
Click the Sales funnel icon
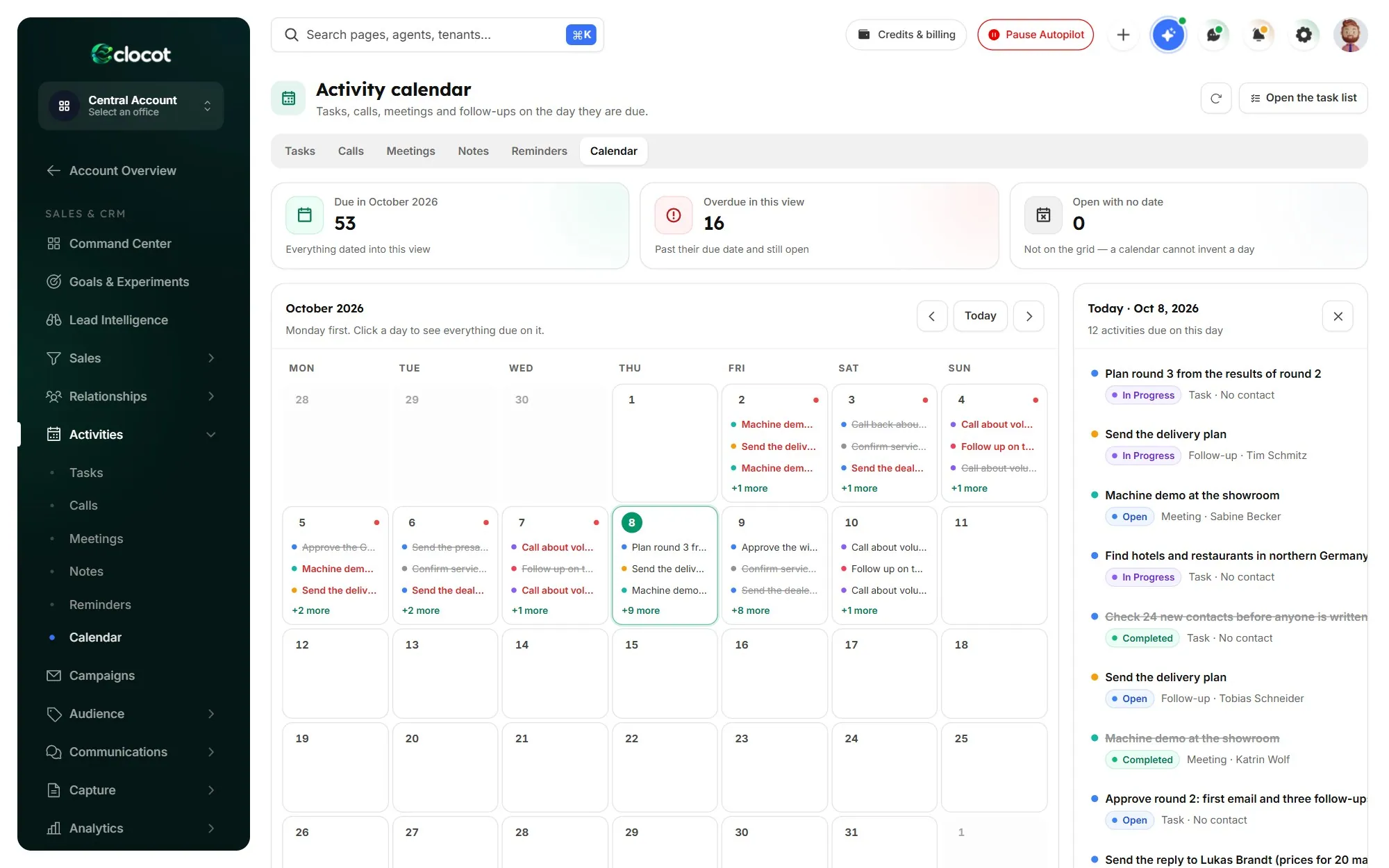coord(53,358)
